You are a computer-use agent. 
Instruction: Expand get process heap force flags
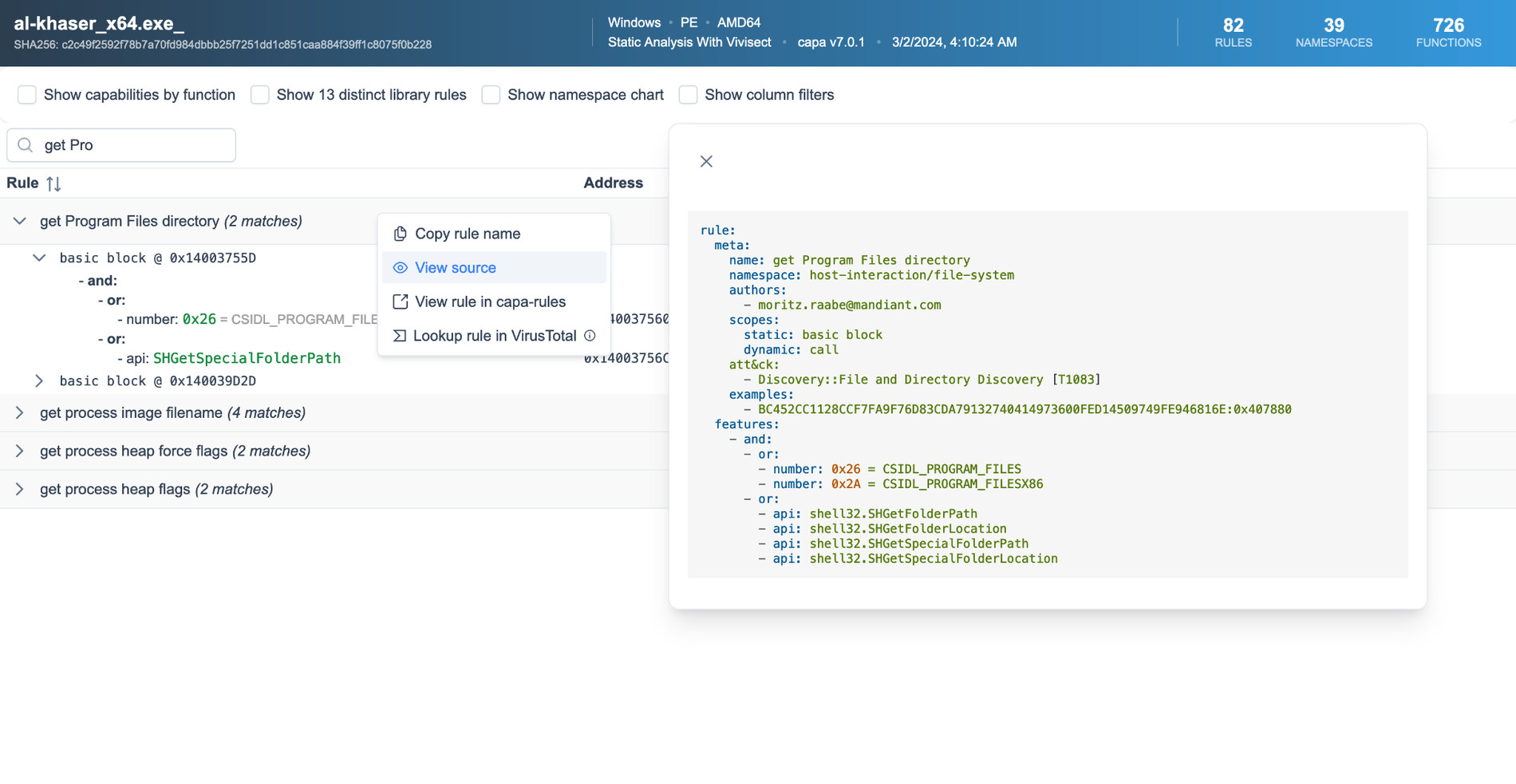point(20,451)
